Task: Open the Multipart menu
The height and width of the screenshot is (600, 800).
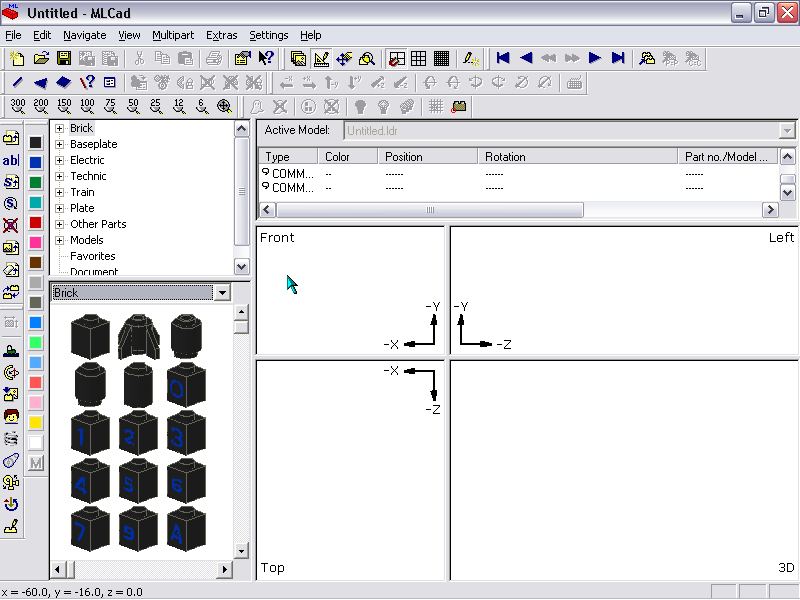Action: coord(173,35)
